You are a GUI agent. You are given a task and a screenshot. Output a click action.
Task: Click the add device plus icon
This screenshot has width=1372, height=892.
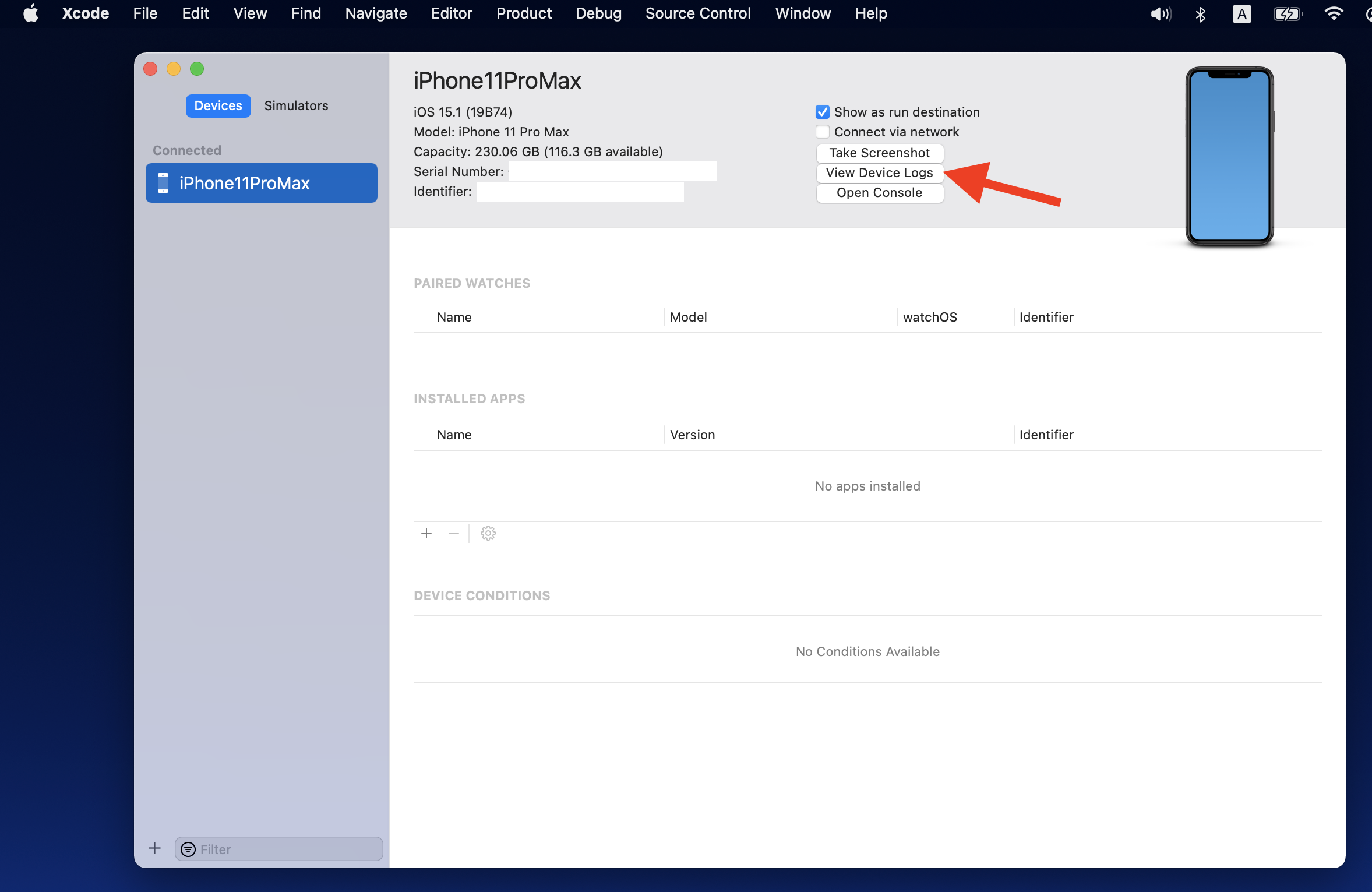point(154,848)
